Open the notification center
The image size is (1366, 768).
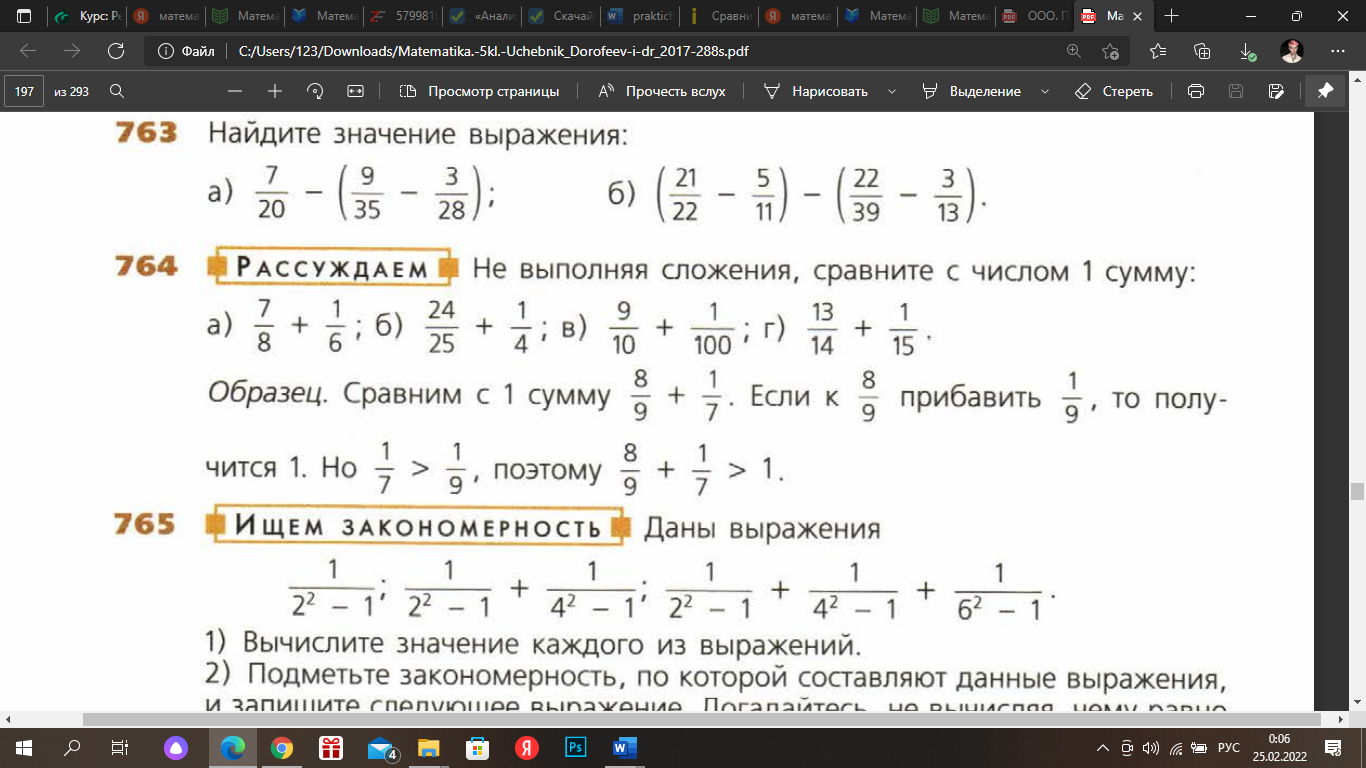1333,747
